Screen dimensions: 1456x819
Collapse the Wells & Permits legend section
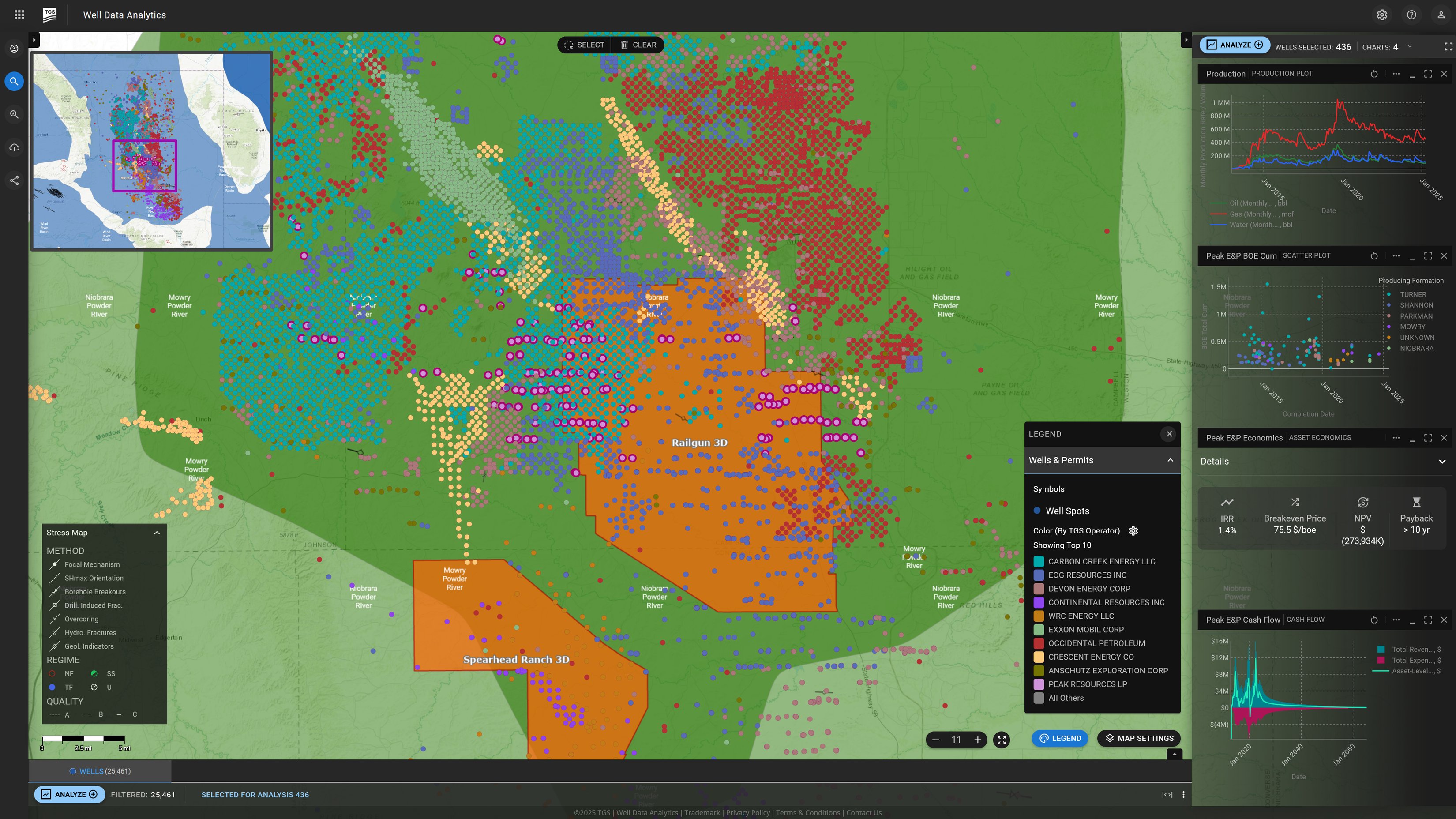[1170, 460]
